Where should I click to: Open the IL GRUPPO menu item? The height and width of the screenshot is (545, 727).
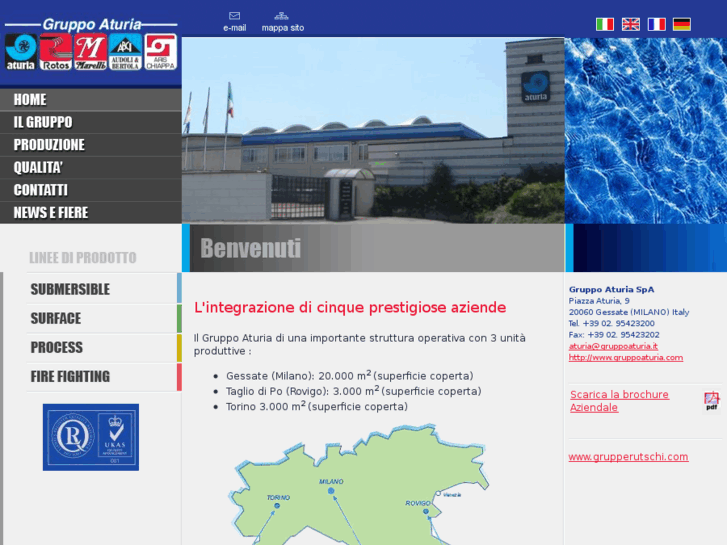pos(90,122)
